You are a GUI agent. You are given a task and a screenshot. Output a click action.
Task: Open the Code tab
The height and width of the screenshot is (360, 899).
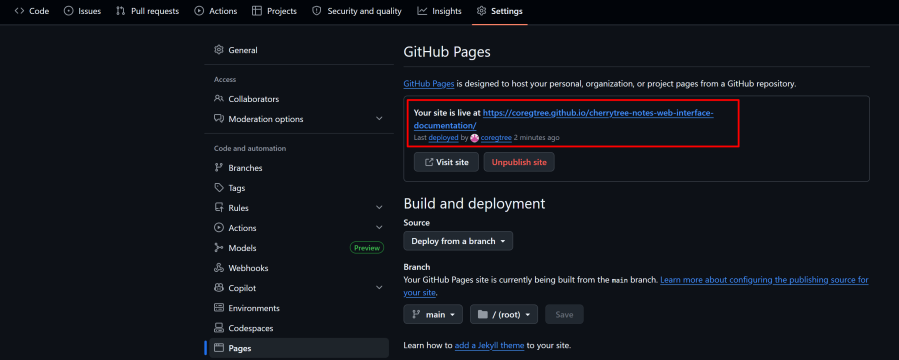point(32,11)
